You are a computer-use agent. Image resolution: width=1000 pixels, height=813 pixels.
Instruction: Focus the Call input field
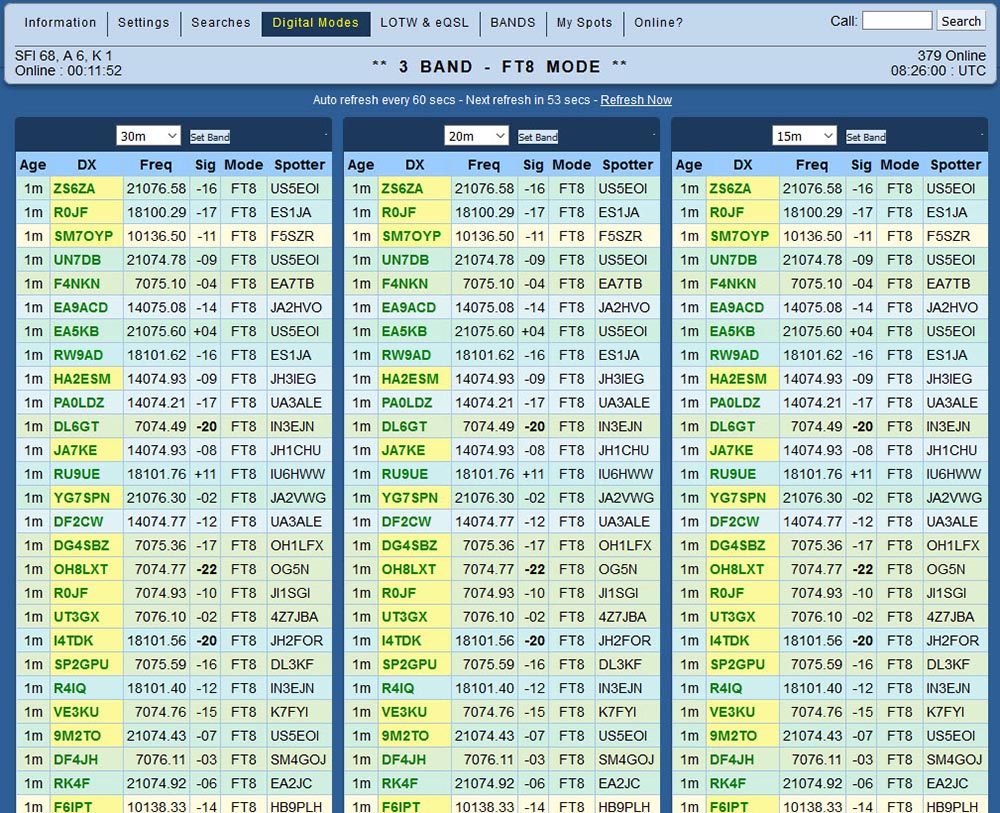[x=897, y=20]
